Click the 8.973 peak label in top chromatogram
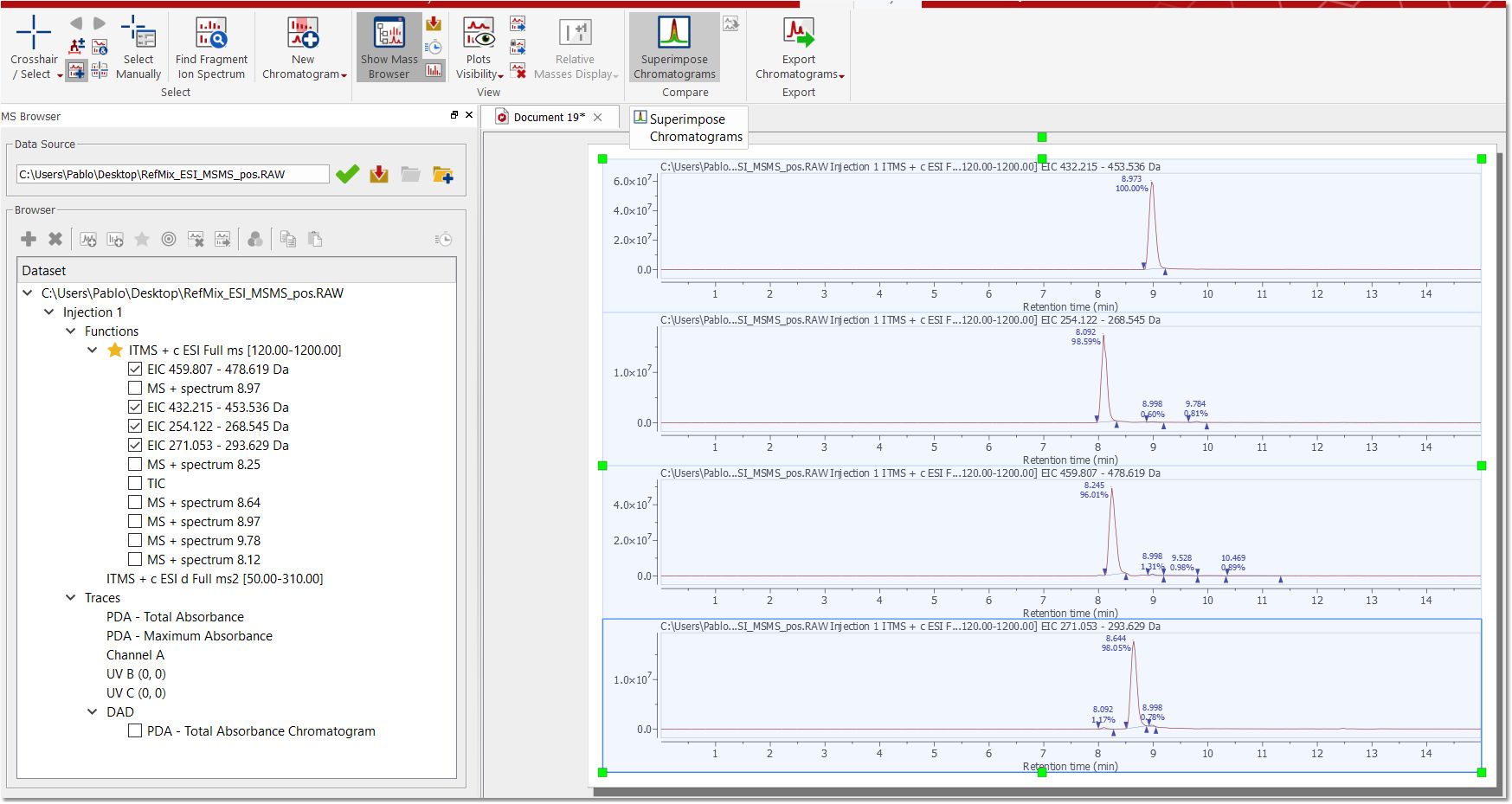Viewport: 1512px width, 804px height. [1131, 178]
